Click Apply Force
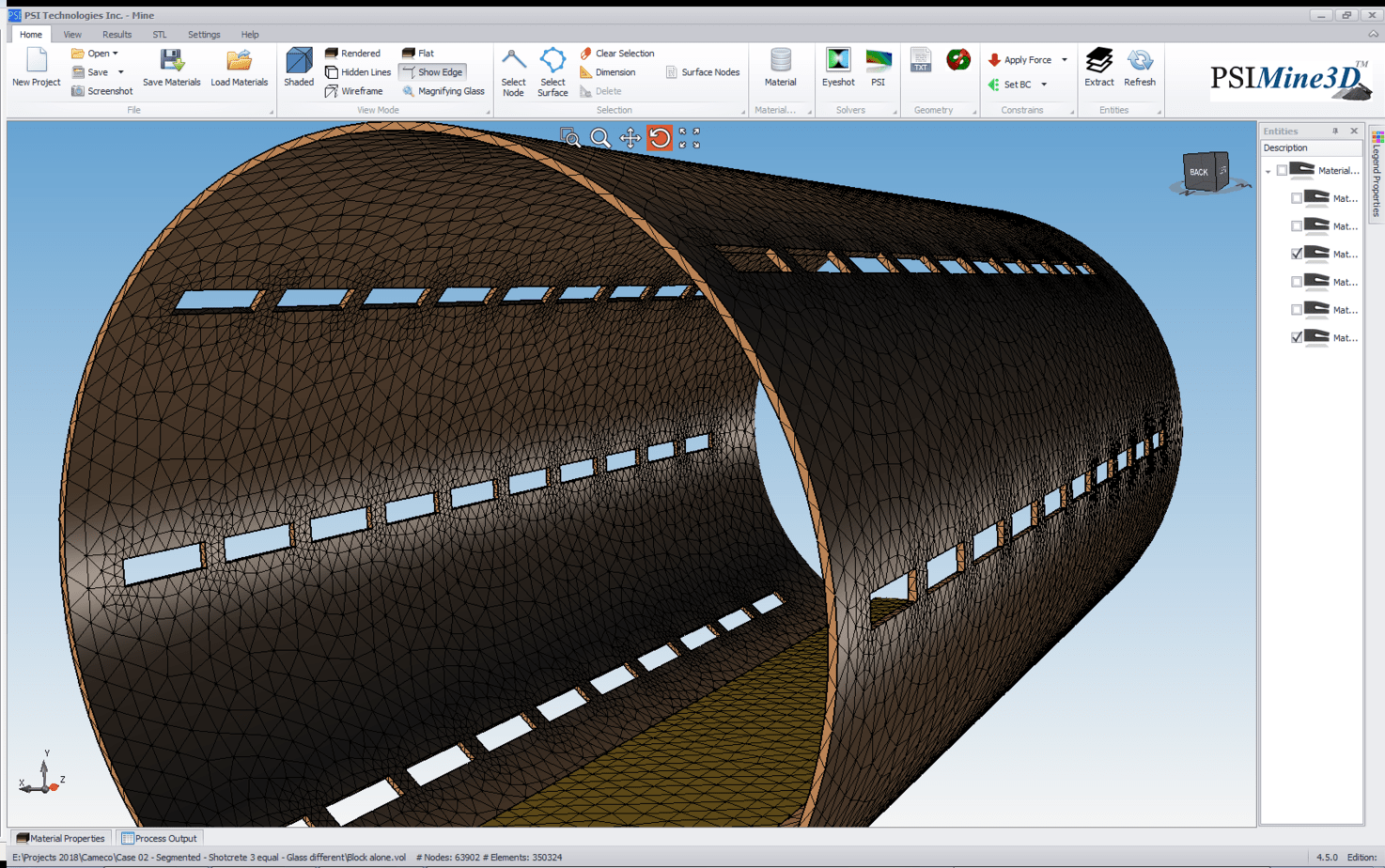The width and height of the screenshot is (1385, 868). (x=1019, y=60)
